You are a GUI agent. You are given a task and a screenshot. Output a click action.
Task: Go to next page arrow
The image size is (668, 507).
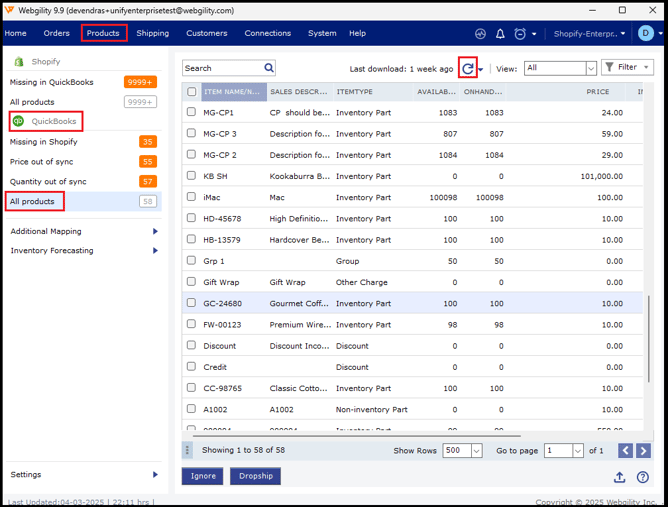(643, 451)
